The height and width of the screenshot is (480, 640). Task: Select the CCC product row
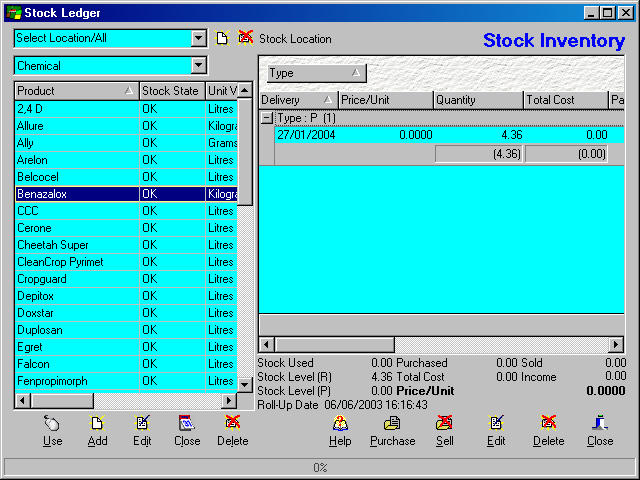(x=126, y=211)
